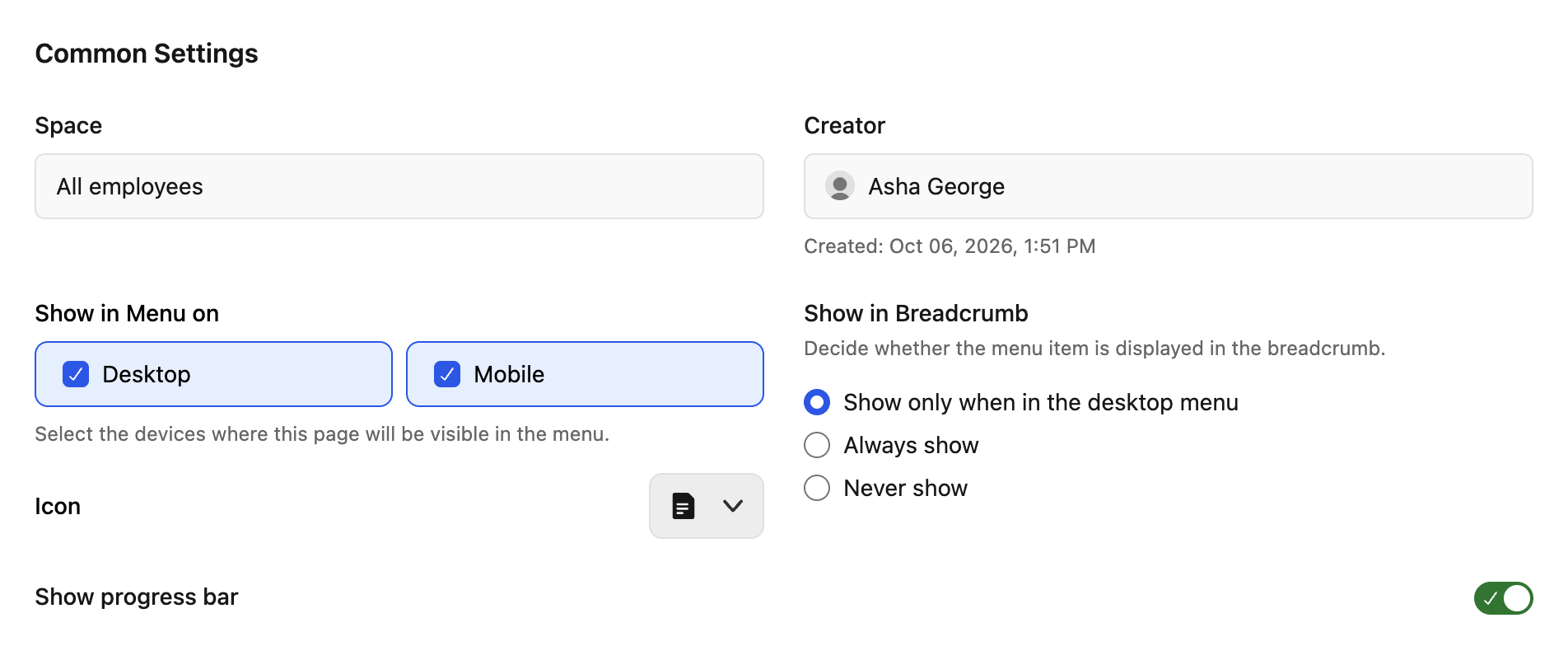
Task: Uncheck the Desktop menu checkbox
Action: click(x=76, y=374)
